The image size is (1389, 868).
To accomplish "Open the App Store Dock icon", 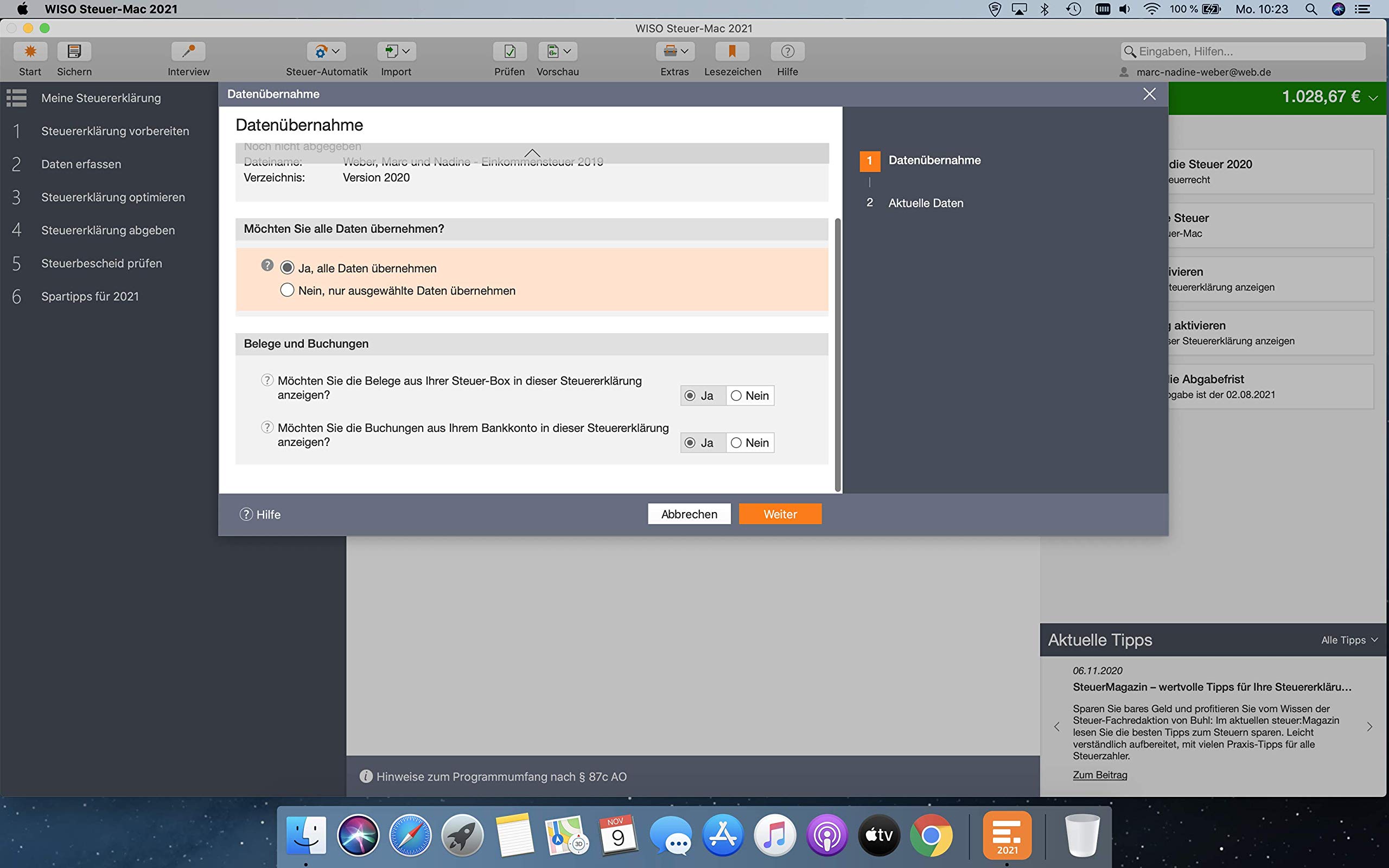I will coord(723,835).
